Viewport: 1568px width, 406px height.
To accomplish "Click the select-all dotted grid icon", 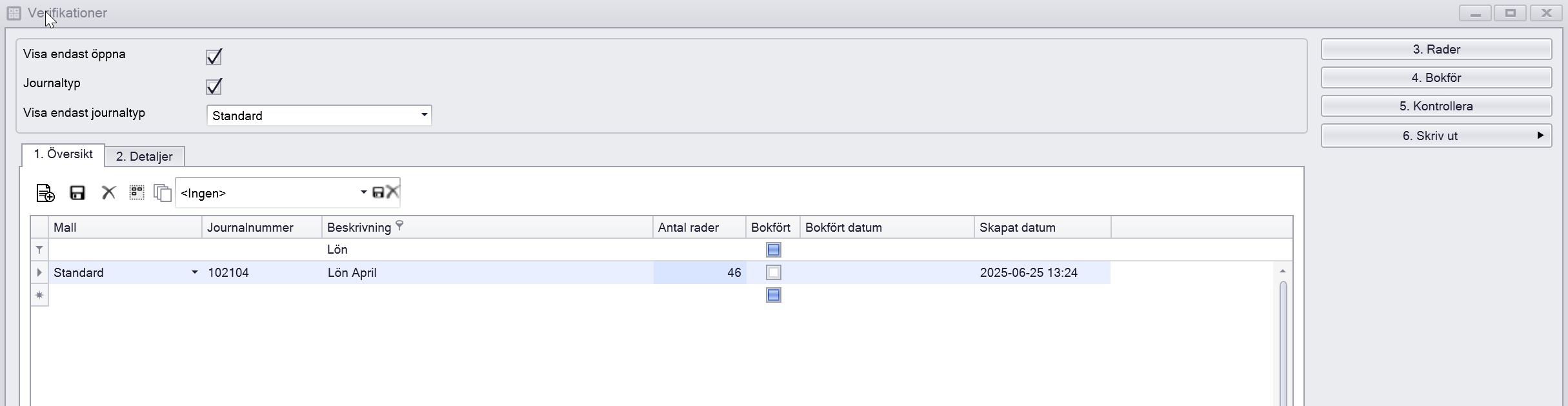I will tap(137, 193).
